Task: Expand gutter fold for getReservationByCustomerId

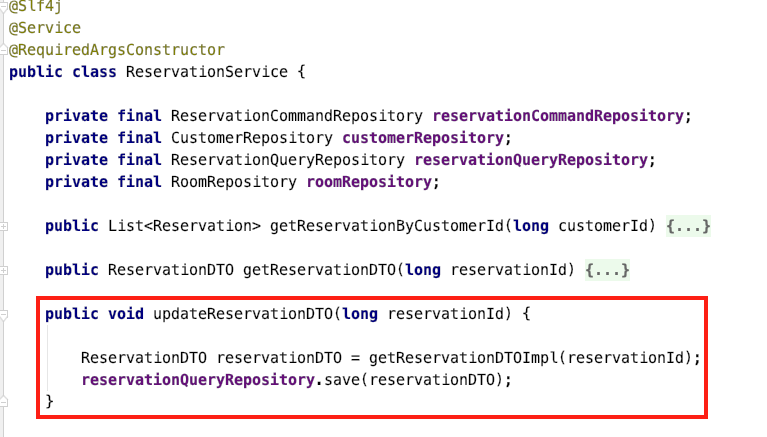Action: pos(4,227)
